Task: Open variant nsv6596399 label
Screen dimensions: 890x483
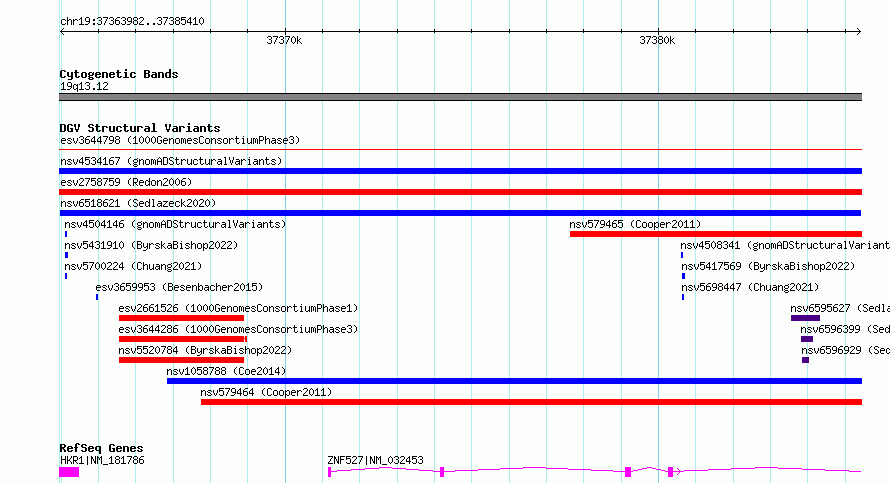Action: pos(845,329)
